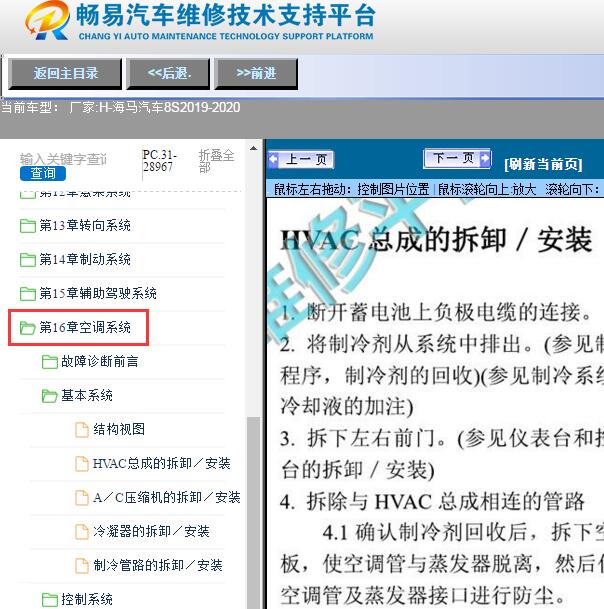Collapse 第16章空调系统 open folder icon
The height and width of the screenshot is (609, 604).
tap(28, 328)
